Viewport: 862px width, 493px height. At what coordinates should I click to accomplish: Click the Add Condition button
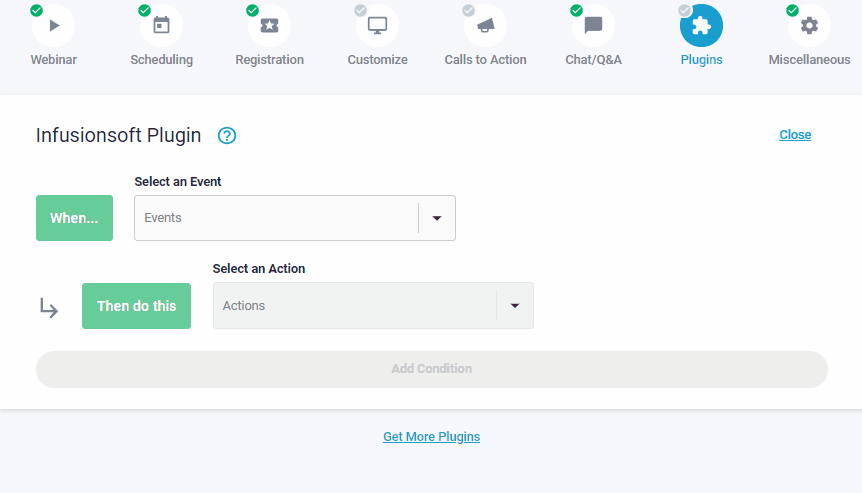pyautogui.click(x=432, y=369)
